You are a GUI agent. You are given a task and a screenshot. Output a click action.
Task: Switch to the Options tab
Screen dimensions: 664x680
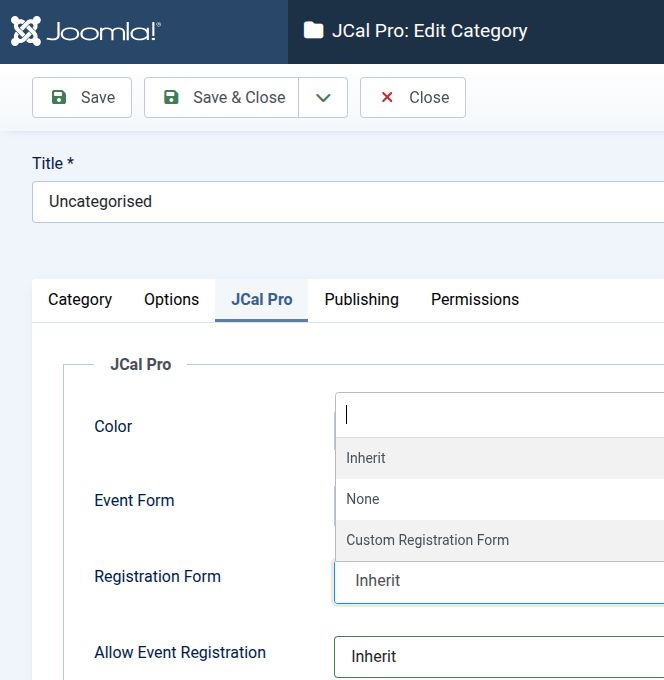[x=171, y=300]
